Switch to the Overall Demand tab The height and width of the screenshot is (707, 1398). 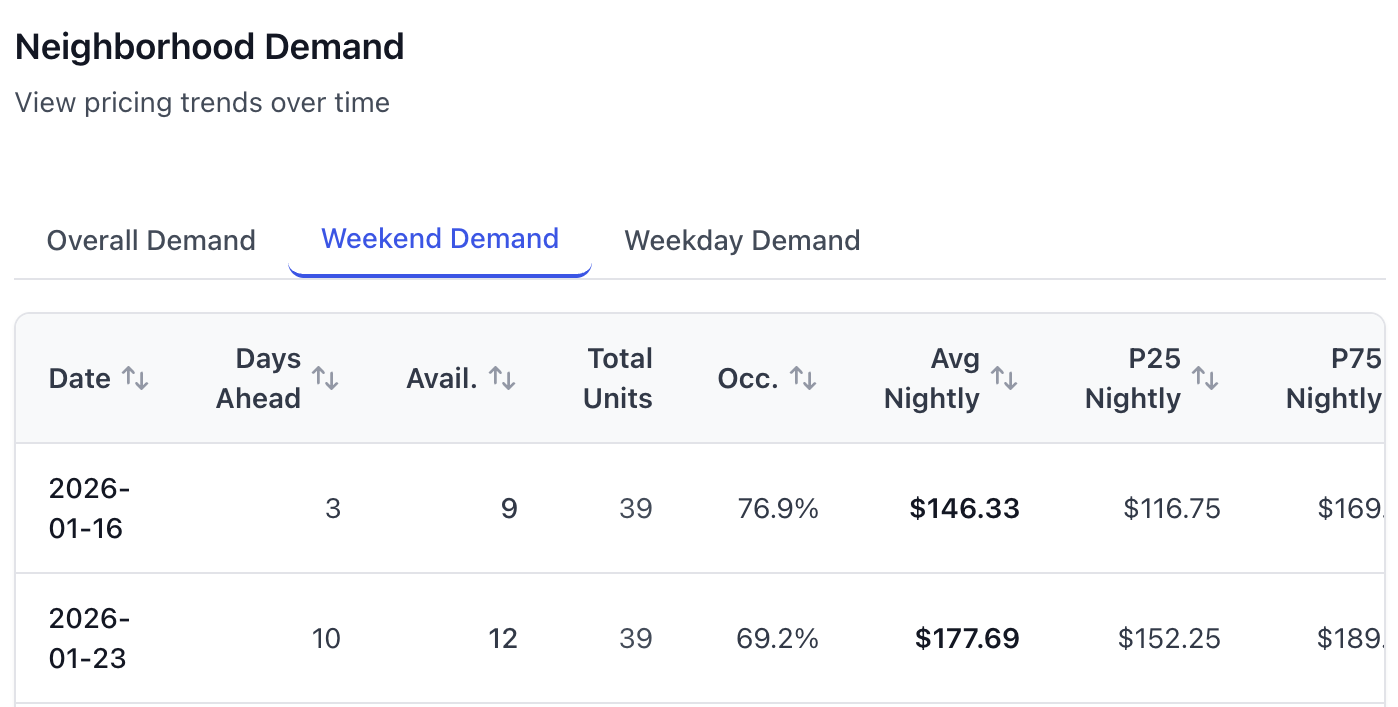point(151,241)
